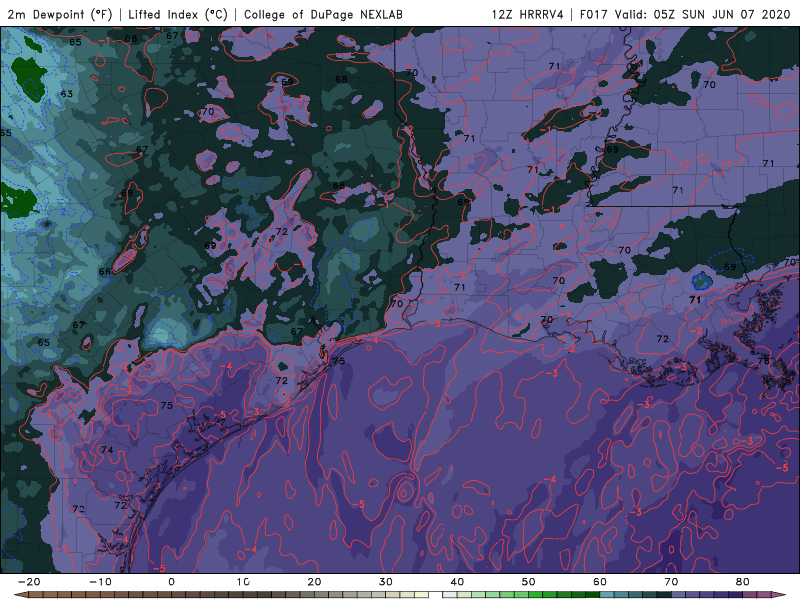
Task: Click the '-20' label on the color scale
Action: [x=29, y=582]
